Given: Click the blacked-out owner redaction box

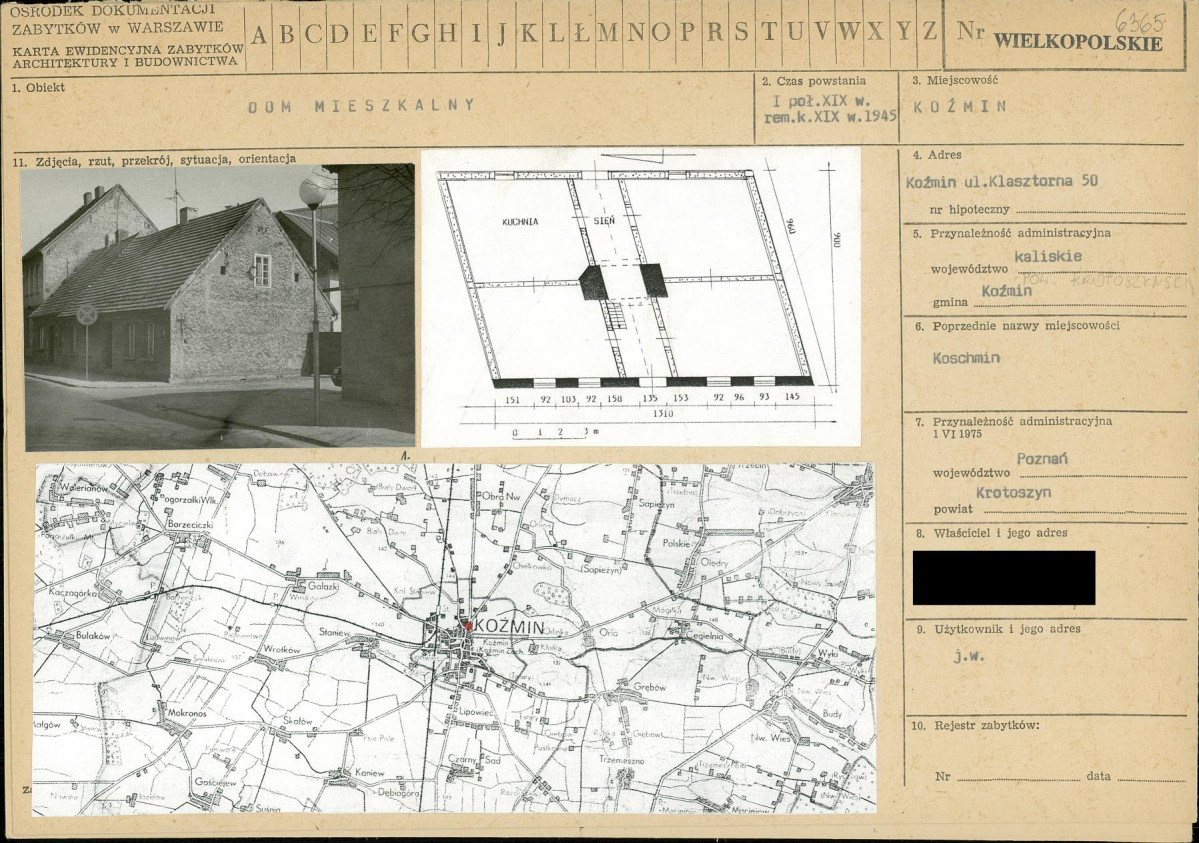Looking at the screenshot, I should pyautogui.click(x=1004, y=578).
